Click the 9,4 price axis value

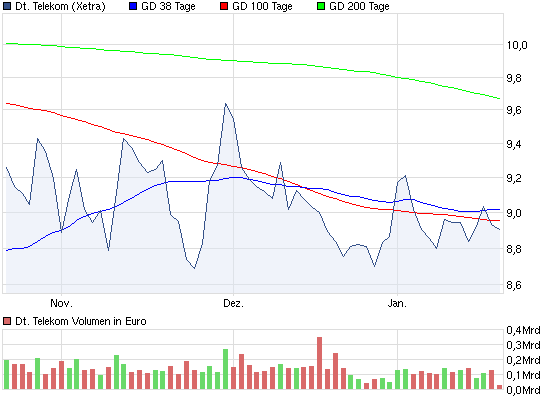point(514,144)
